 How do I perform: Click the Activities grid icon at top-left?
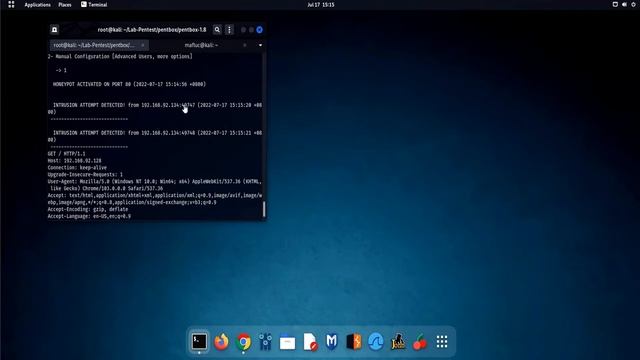(11, 5)
